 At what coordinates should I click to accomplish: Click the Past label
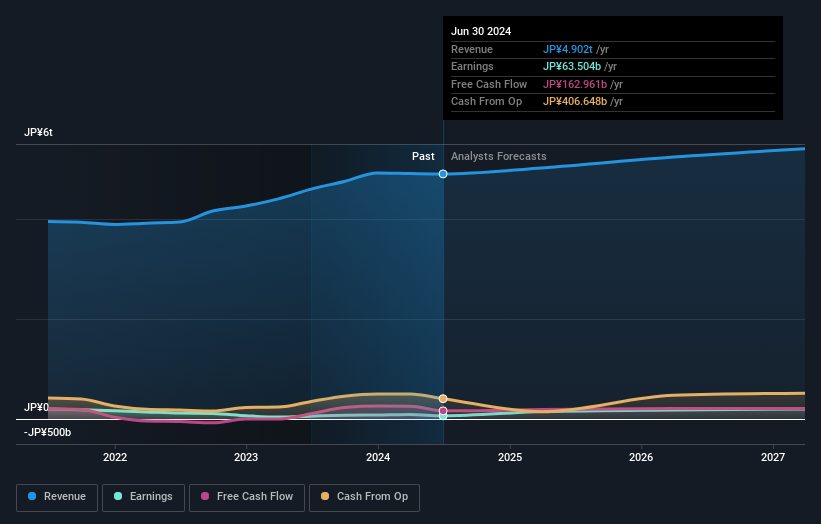tap(423, 156)
